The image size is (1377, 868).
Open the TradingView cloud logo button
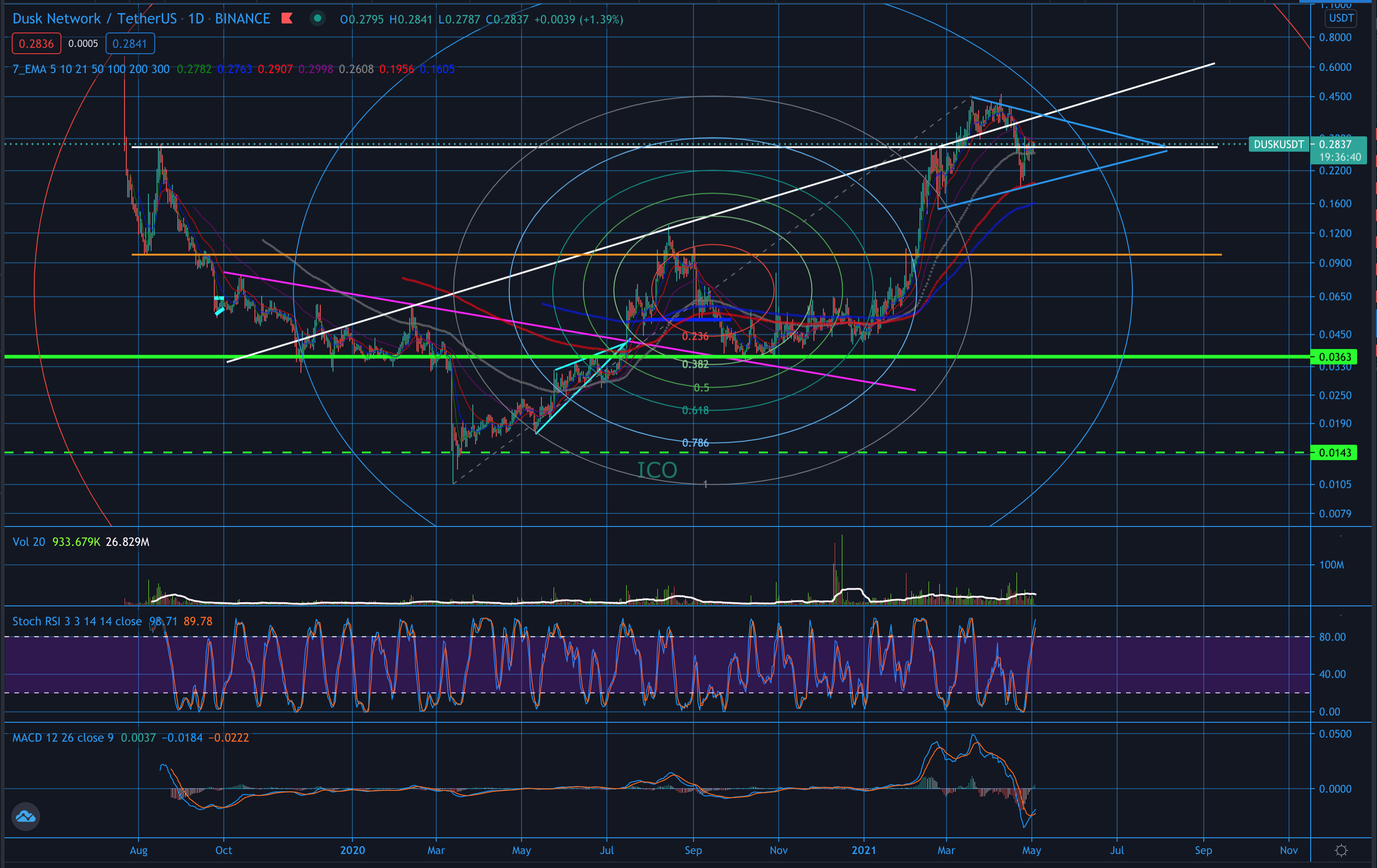click(25, 817)
